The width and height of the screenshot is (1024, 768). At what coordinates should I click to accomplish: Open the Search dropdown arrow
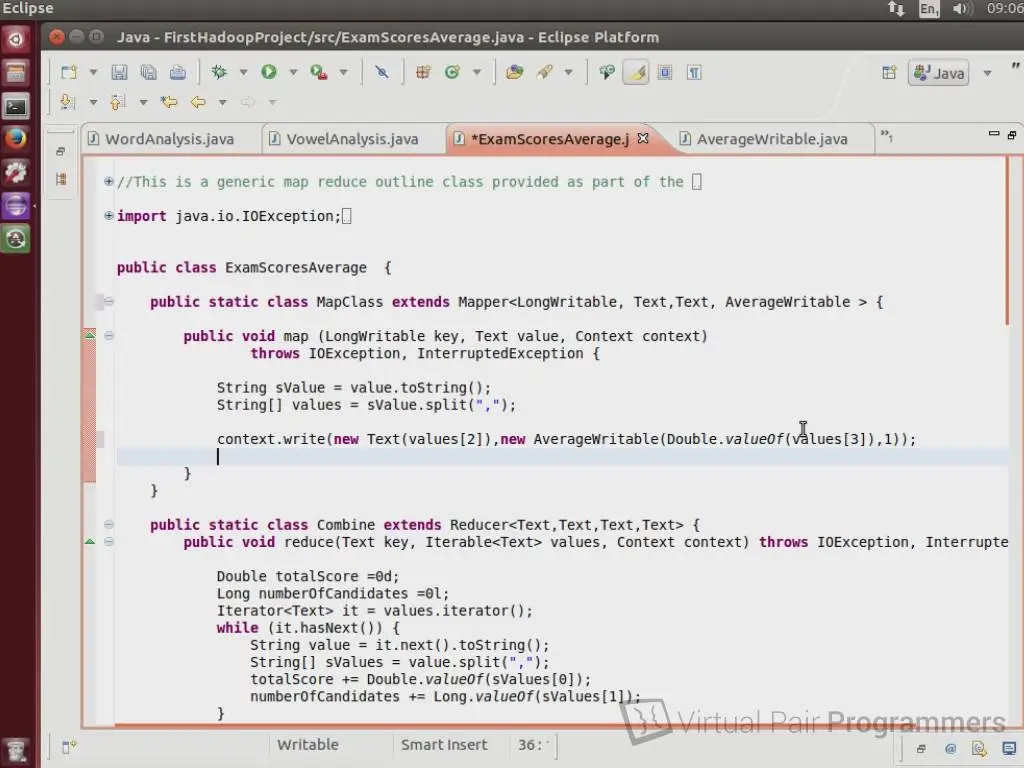pyautogui.click(x=569, y=72)
